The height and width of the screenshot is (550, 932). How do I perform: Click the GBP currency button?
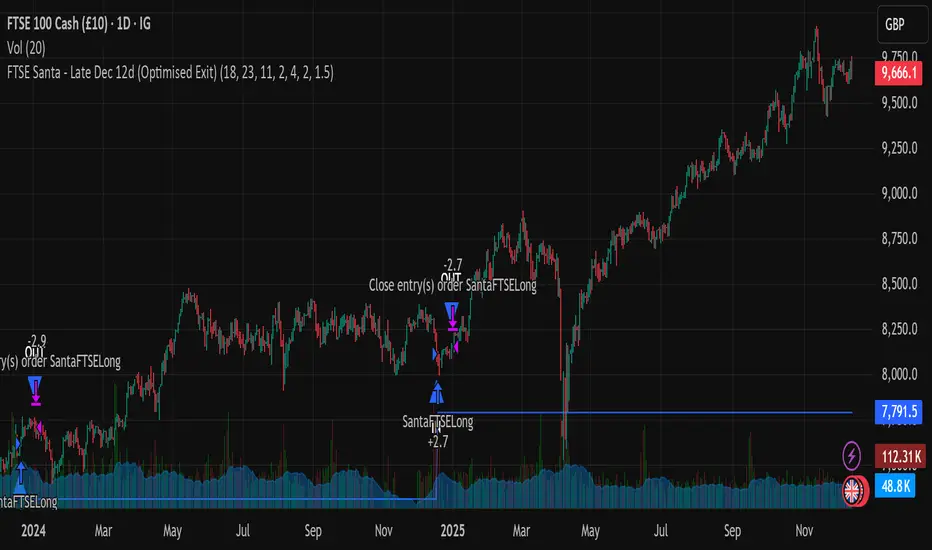pyautogui.click(x=902, y=24)
